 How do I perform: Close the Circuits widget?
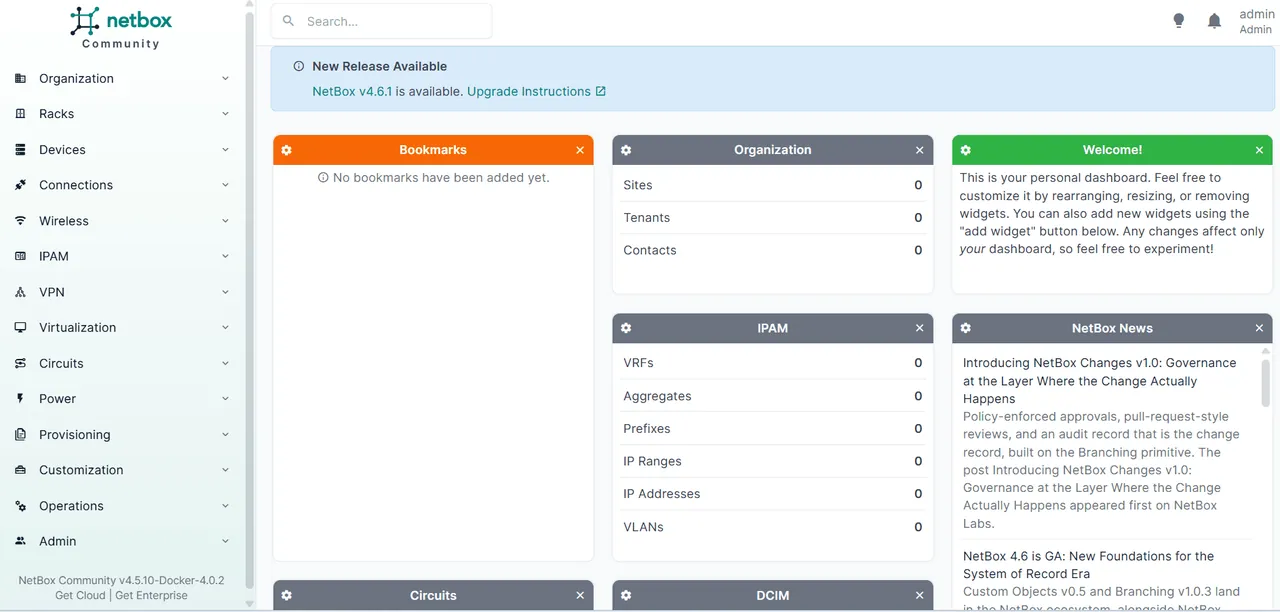click(580, 596)
